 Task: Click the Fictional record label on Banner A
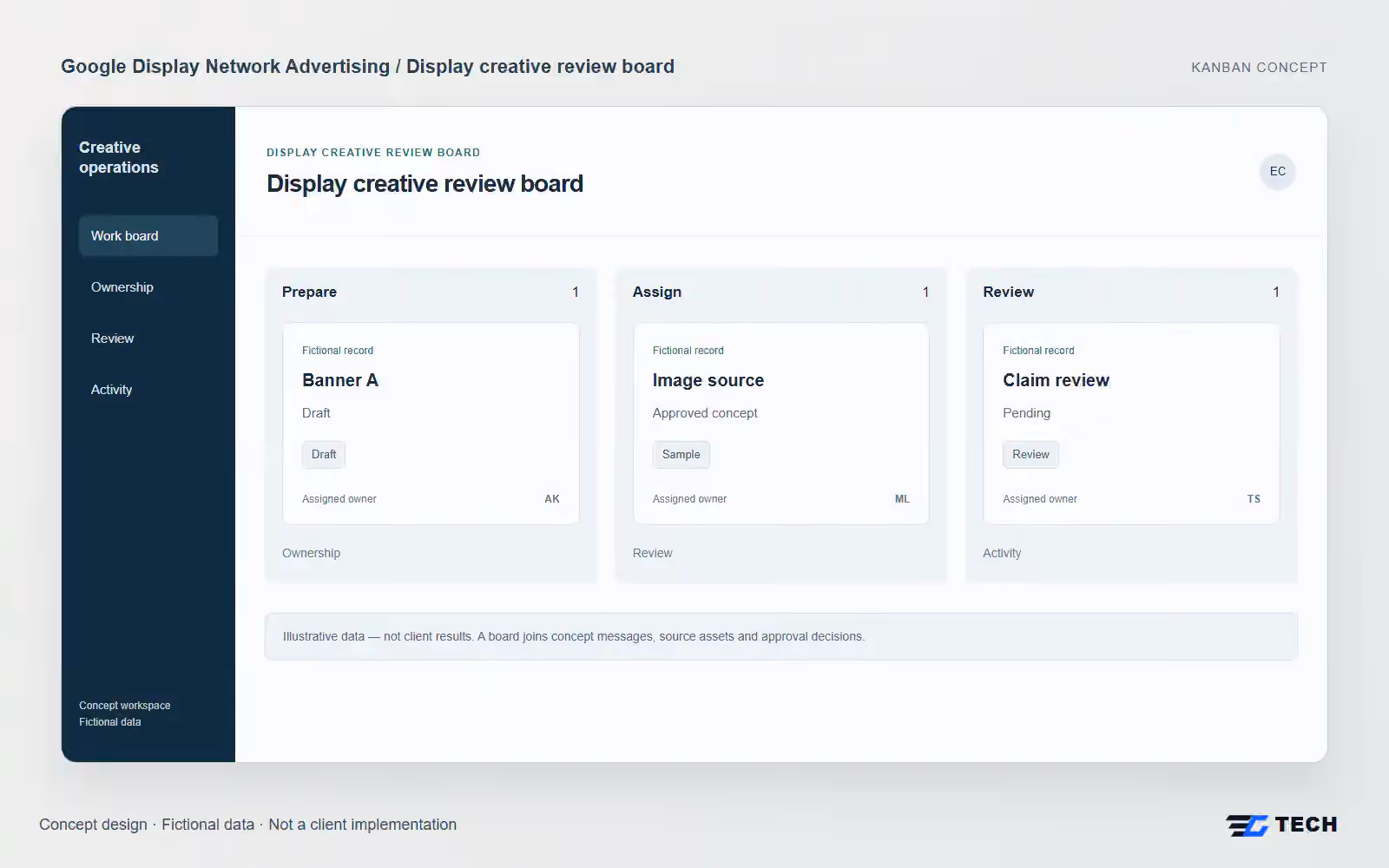pos(338,351)
